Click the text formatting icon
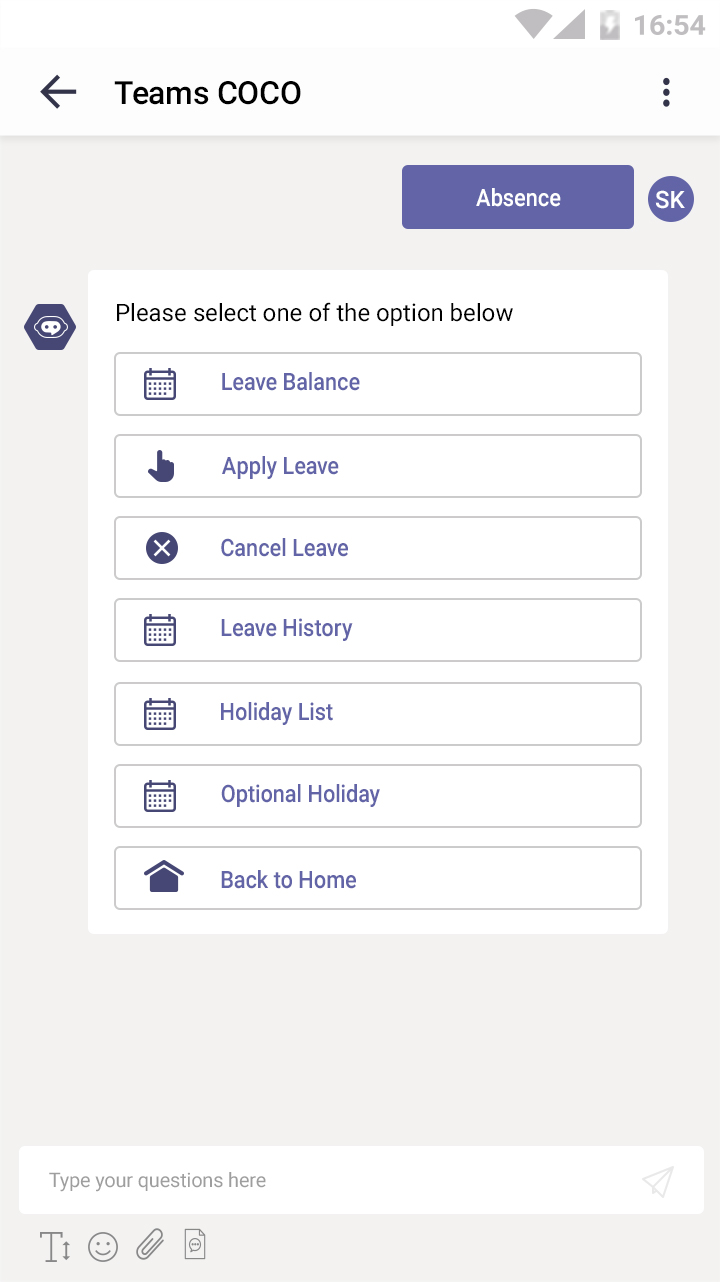This screenshot has width=720, height=1282. point(55,1247)
